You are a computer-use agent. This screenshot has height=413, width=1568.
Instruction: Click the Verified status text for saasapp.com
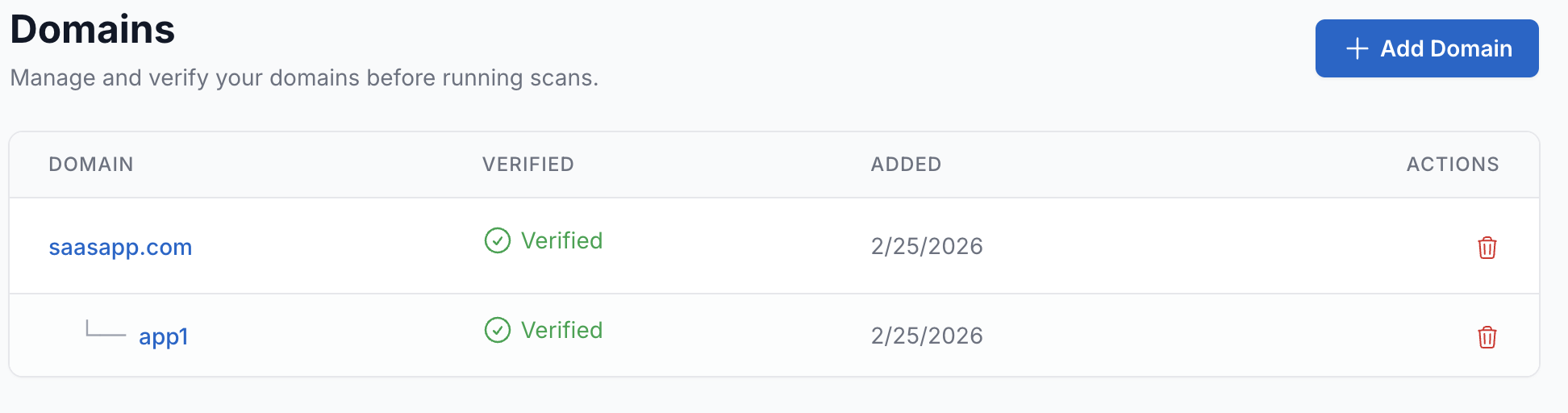(561, 240)
